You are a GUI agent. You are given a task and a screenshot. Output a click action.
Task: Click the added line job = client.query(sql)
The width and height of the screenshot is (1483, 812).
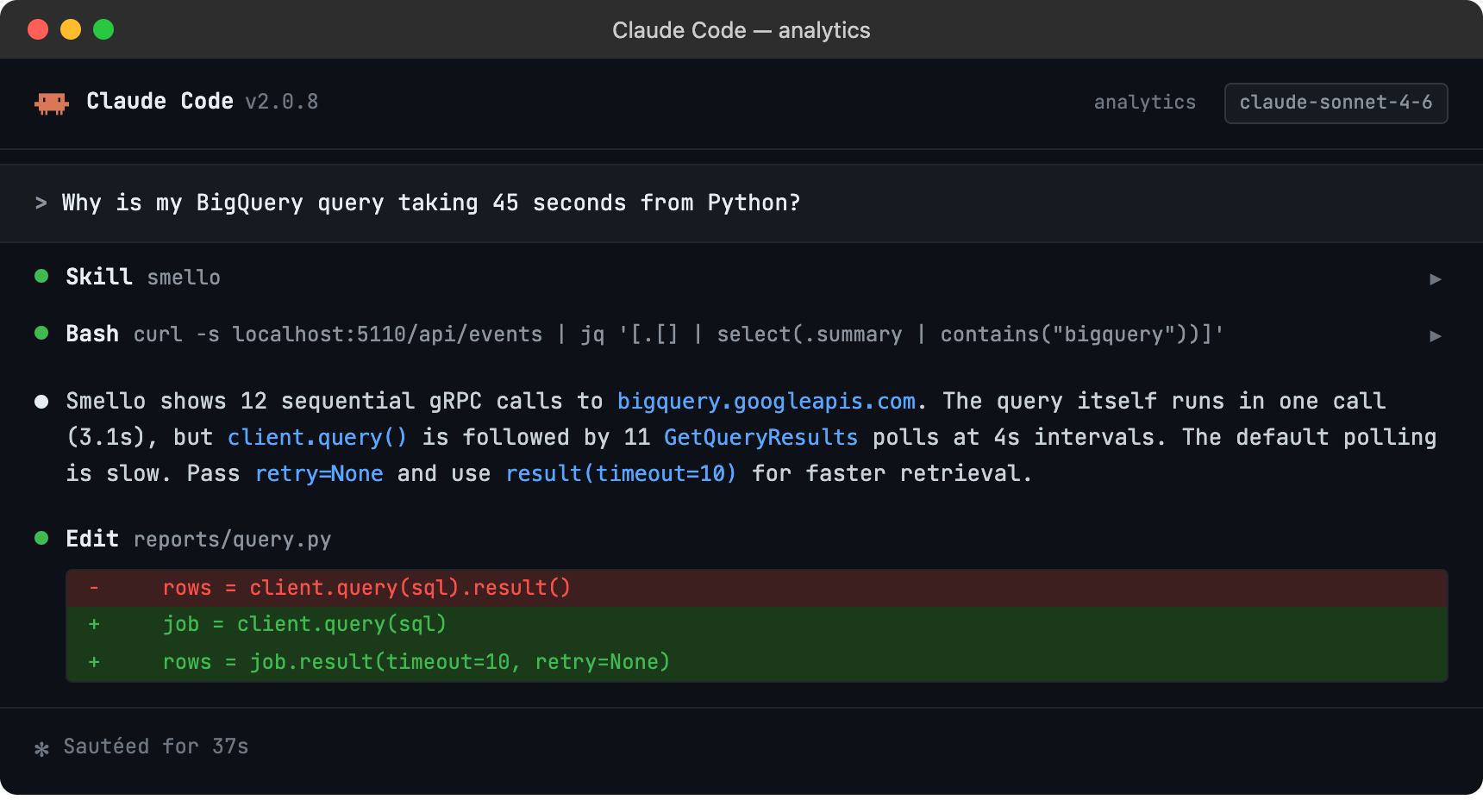[756, 624]
